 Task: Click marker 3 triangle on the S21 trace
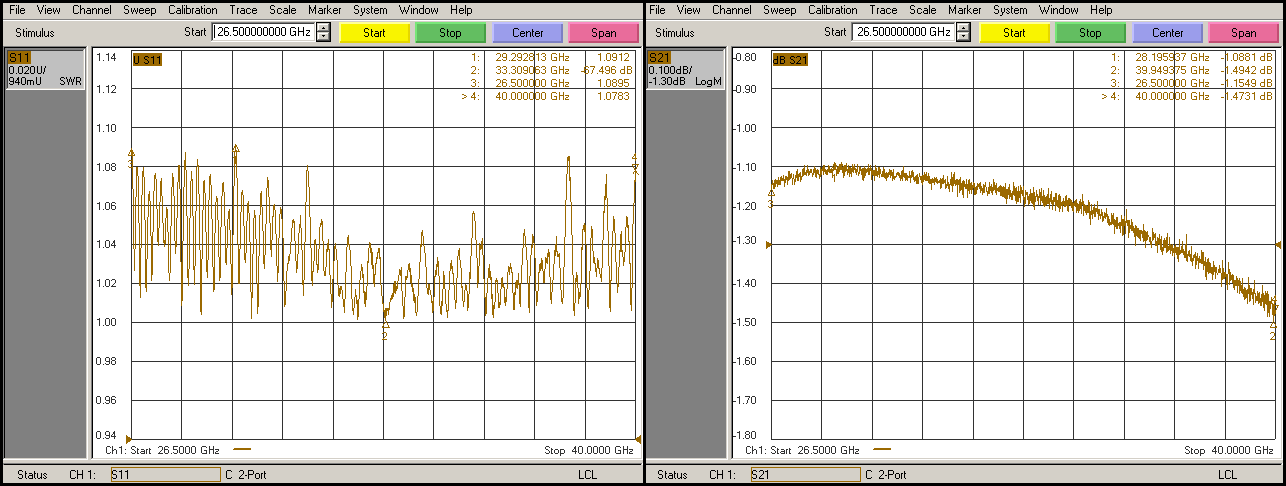pos(771,194)
